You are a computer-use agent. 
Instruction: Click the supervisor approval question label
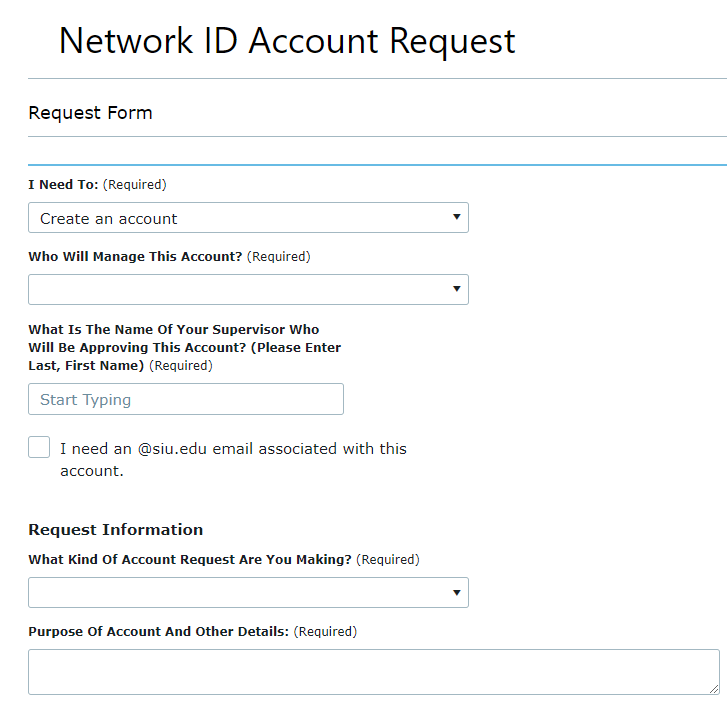coord(185,347)
